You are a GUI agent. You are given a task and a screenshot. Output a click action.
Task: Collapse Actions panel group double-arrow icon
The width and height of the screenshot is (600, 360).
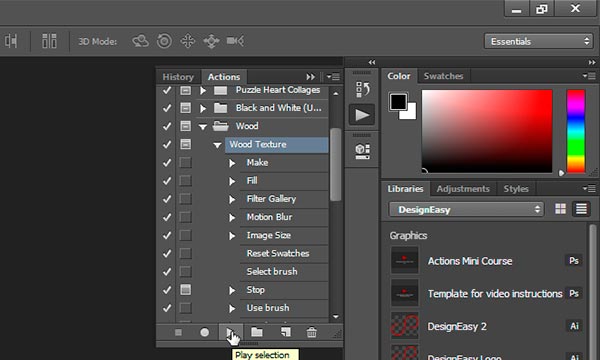coord(310,77)
